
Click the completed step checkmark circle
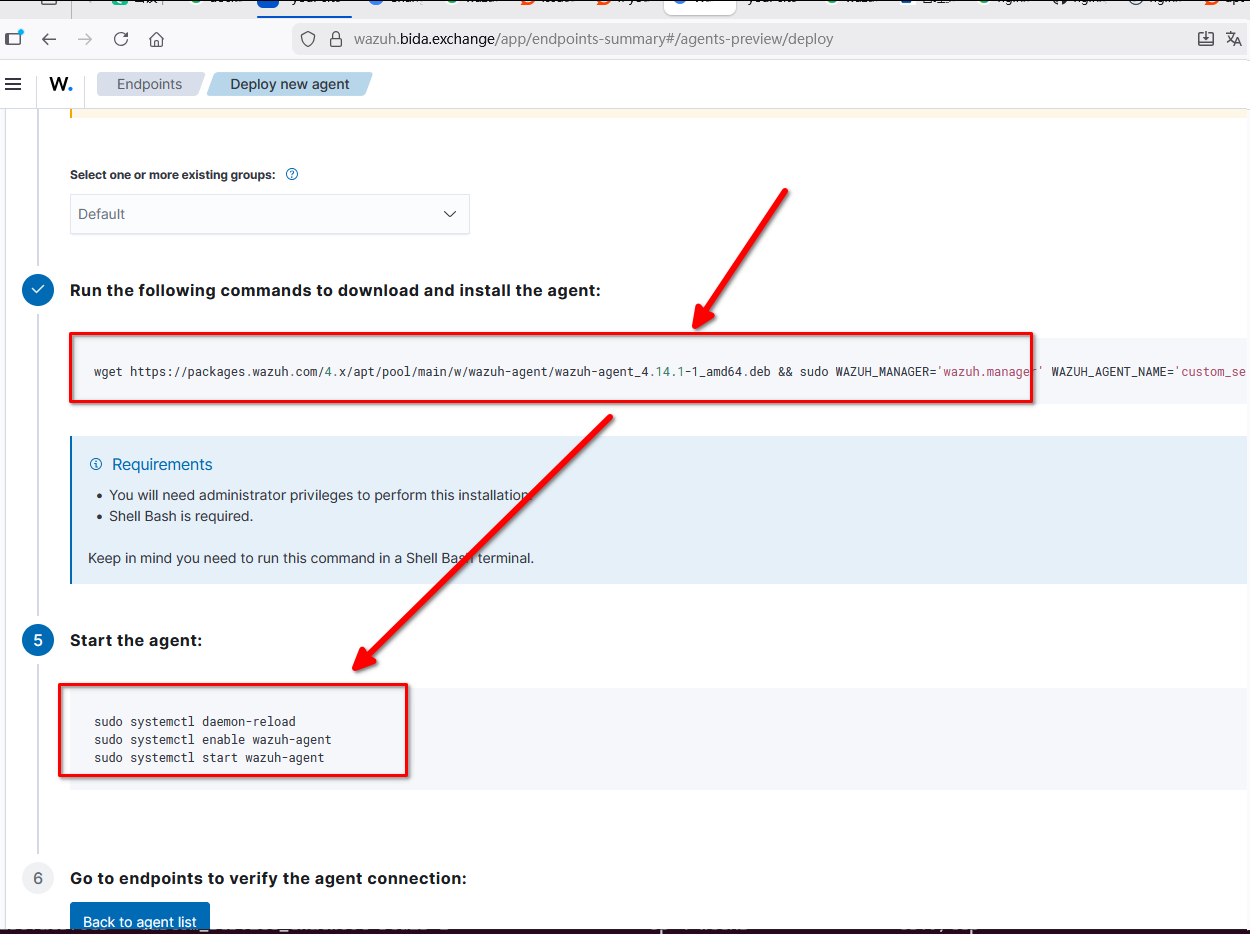(38, 290)
